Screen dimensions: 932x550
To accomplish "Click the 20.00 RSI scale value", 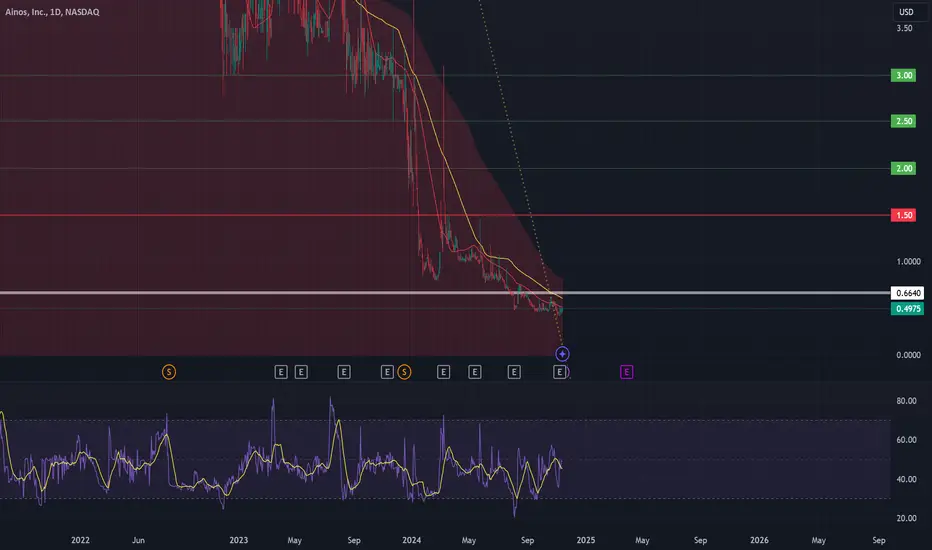I will (x=906, y=518).
